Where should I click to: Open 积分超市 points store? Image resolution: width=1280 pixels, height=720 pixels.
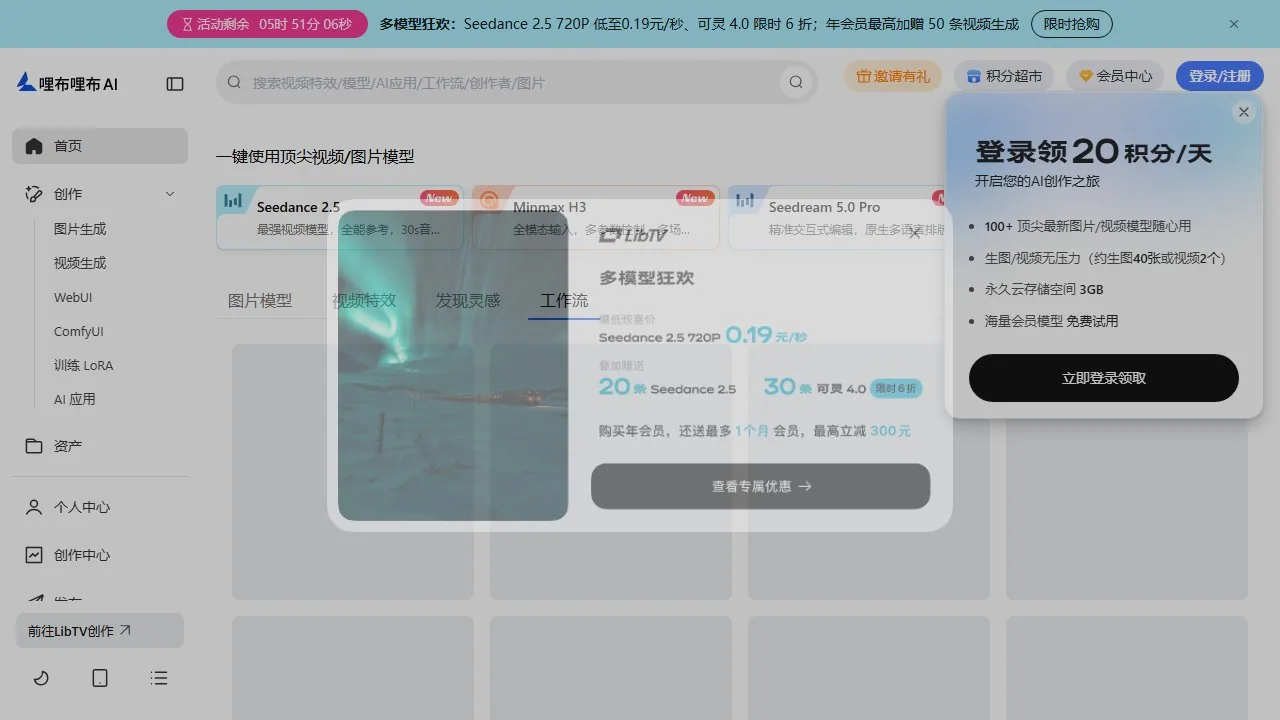pos(1004,76)
